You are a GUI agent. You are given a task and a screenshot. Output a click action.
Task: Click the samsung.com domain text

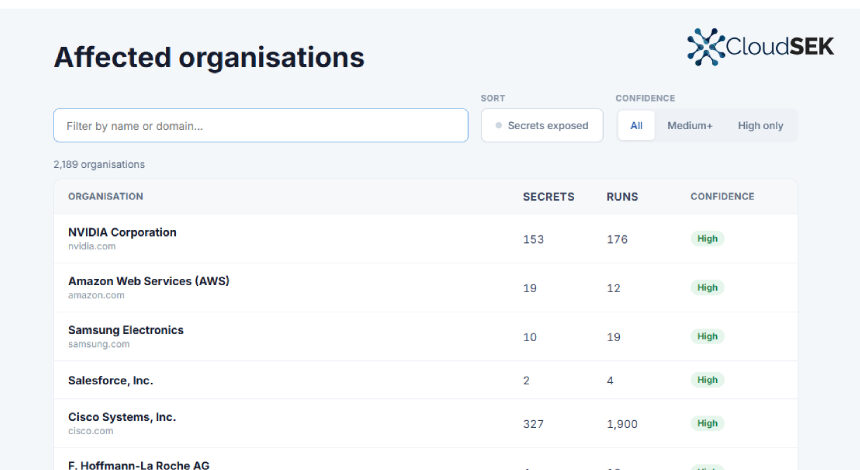[99, 344]
